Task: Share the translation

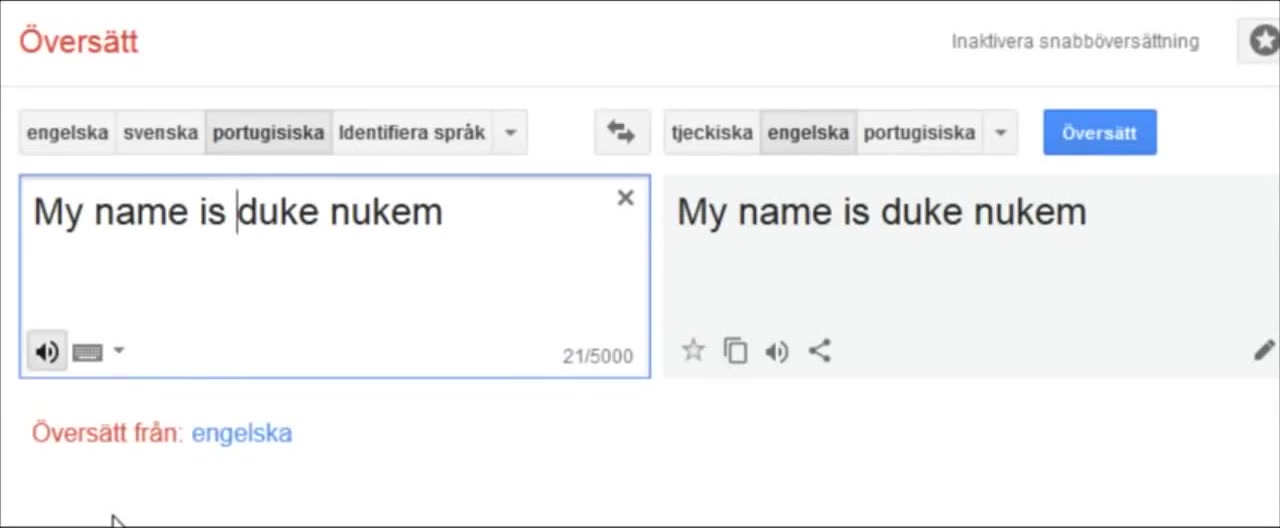Action: tap(820, 350)
